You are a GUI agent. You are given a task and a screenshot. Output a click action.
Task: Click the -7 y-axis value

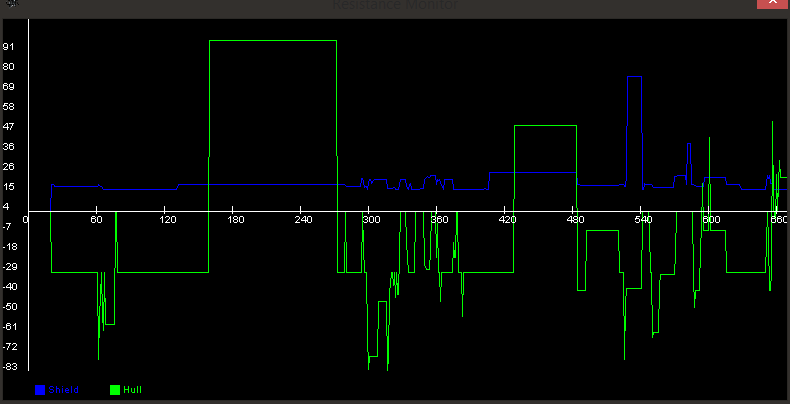[x=7, y=227]
